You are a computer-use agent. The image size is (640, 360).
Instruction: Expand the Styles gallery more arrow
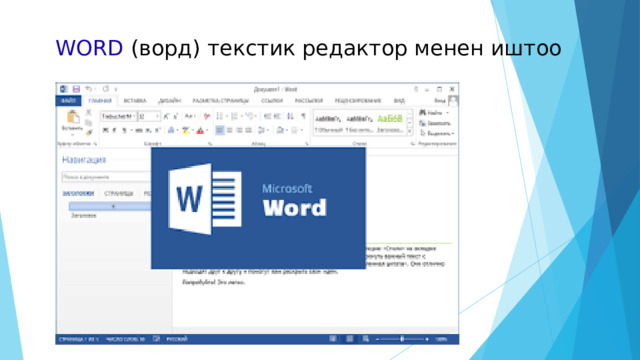coord(410,131)
